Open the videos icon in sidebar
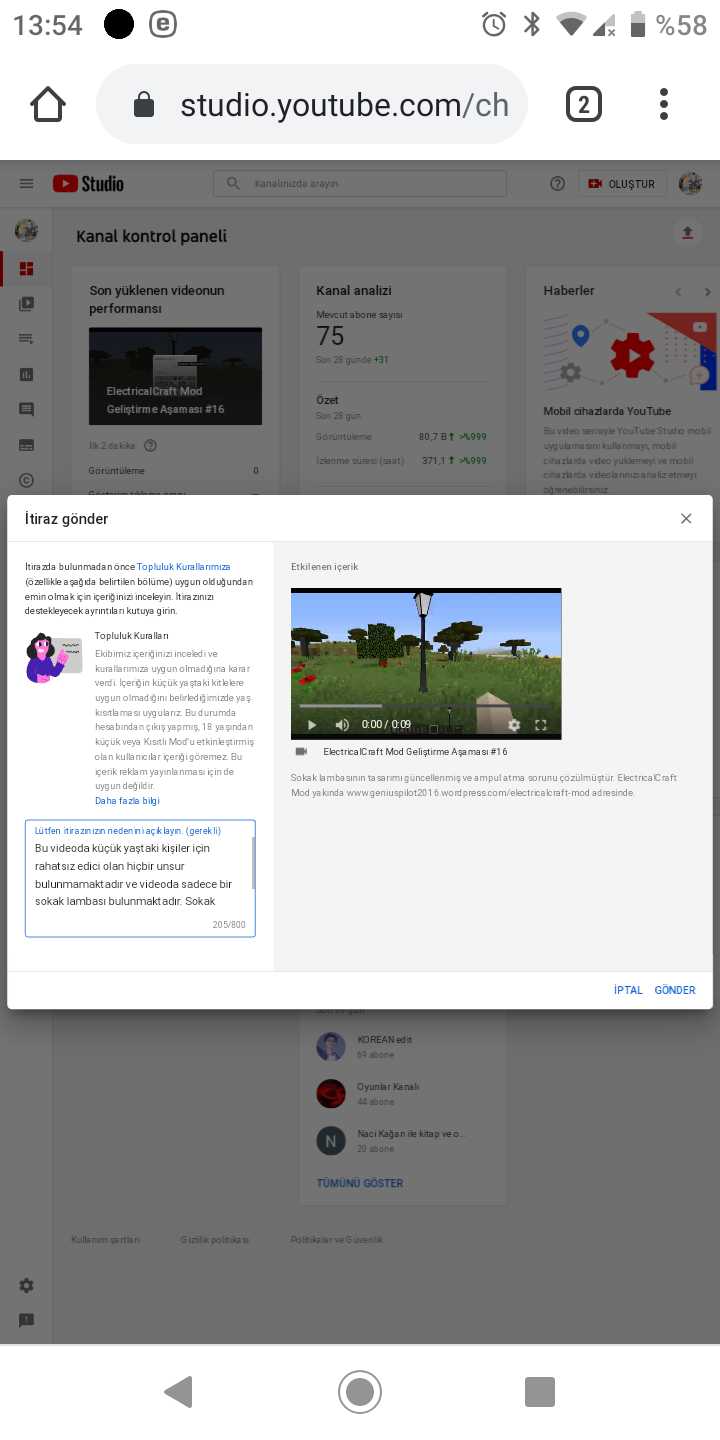Image resolution: width=720 pixels, height=1440 pixels. point(26,304)
